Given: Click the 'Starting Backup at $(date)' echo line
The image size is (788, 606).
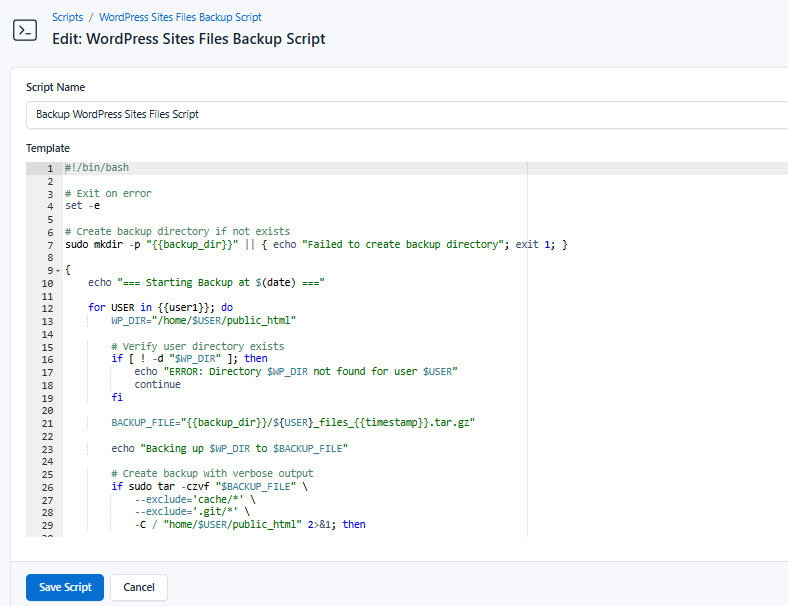Looking at the screenshot, I should [206, 283].
